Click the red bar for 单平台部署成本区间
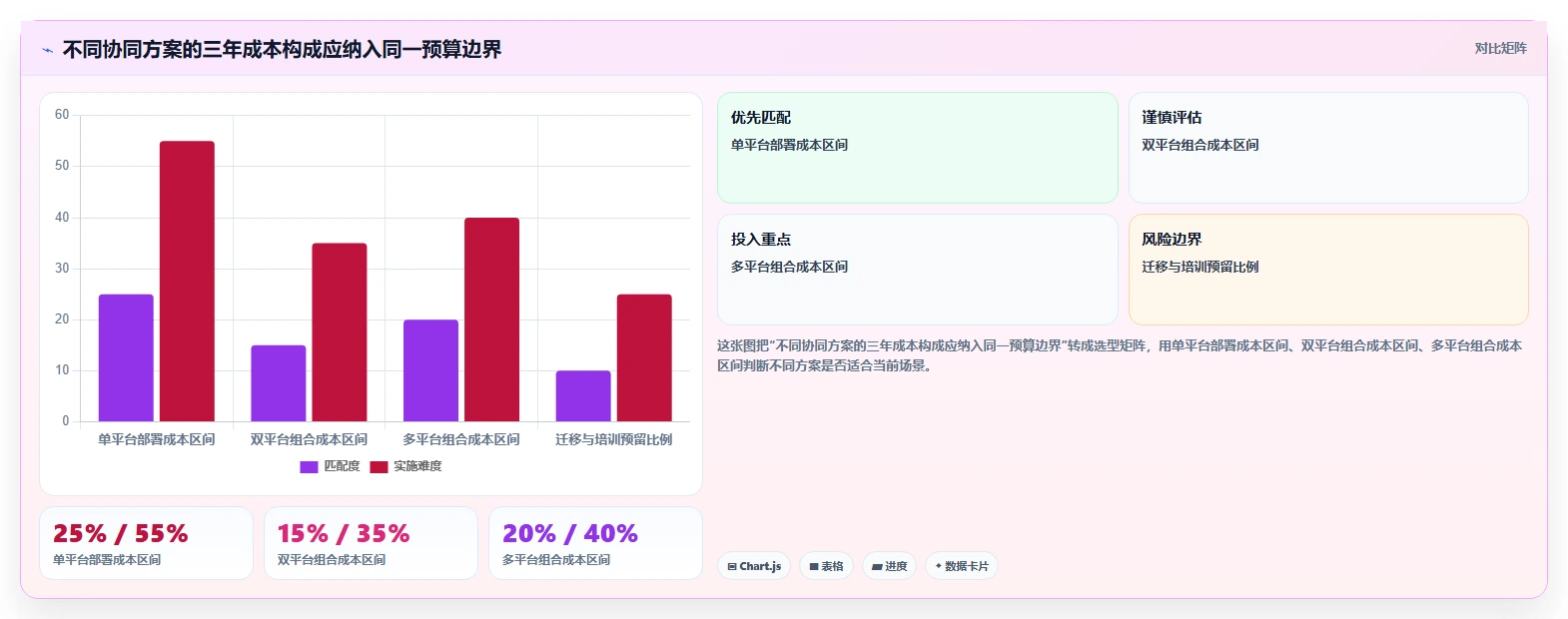Image resolution: width=1568 pixels, height=619 pixels. (x=187, y=282)
